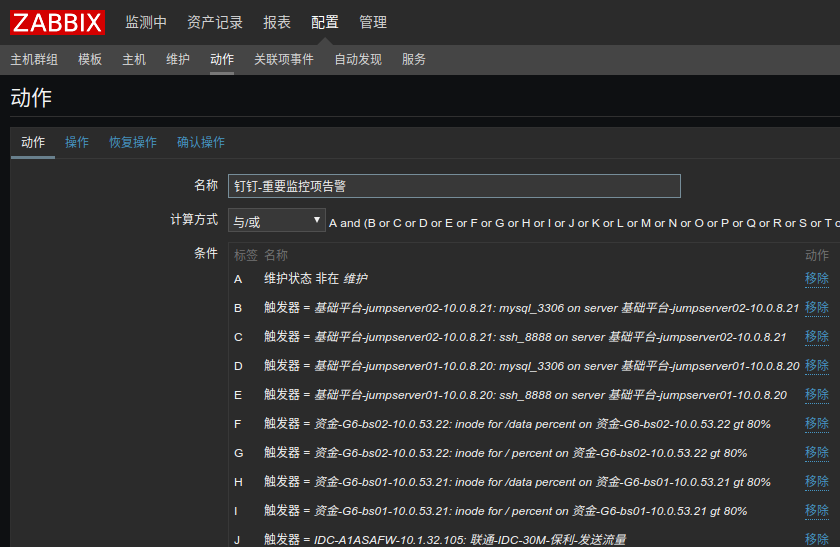The width and height of the screenshot is (840, 547).
Task: Remove condition I bs01 / inode trigger
Action: click(816, 511)
